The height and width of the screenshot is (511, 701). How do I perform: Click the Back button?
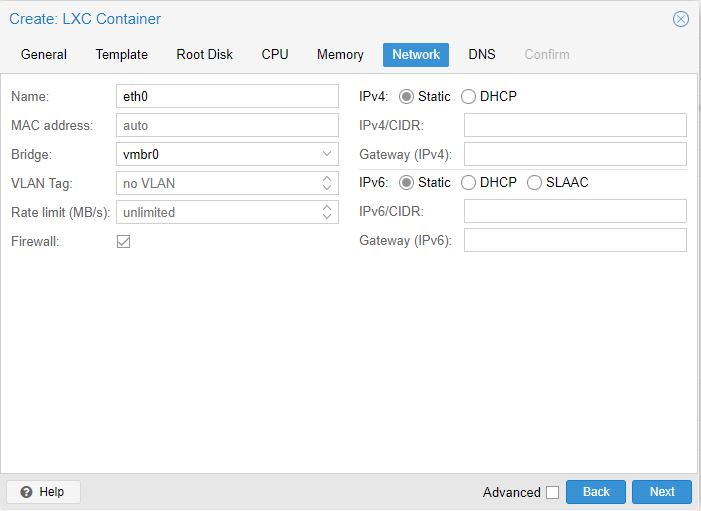coord(596,492)
